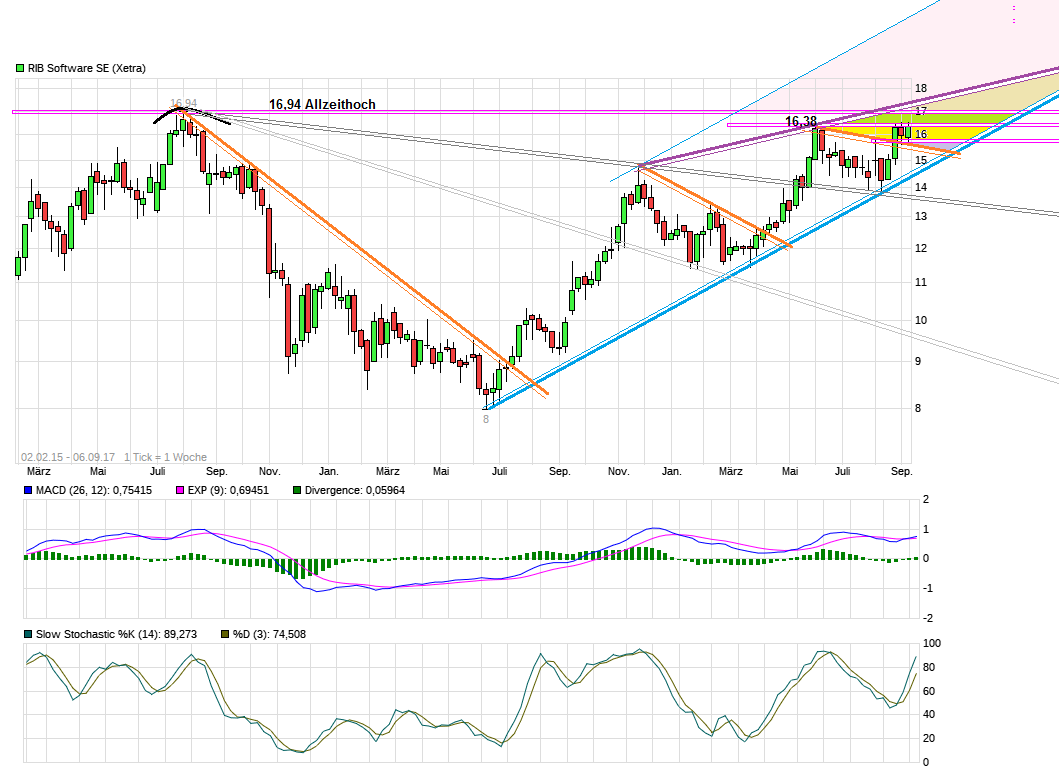Viewport: 1059px width, 768px height.
Task: Click the 'EXP (9): 0,69451' label
Action: 228,490
